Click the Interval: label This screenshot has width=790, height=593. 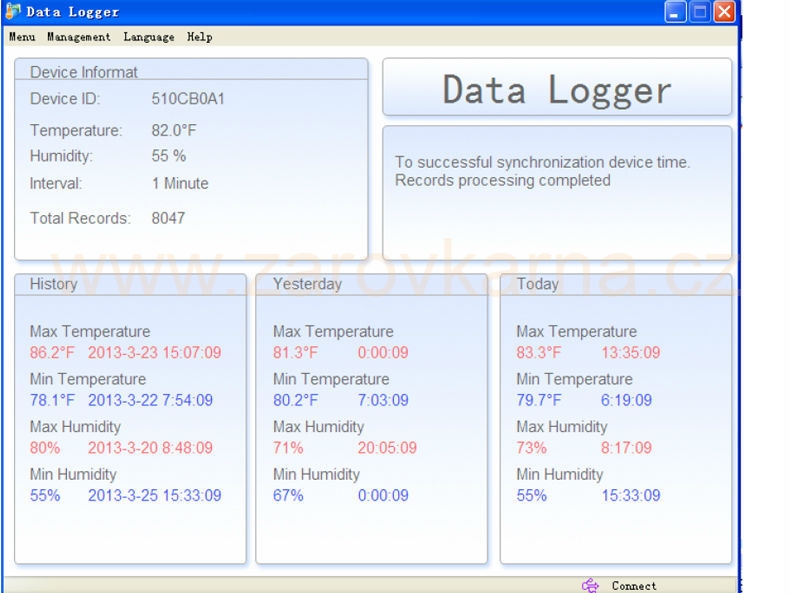(x=55, y=183)
